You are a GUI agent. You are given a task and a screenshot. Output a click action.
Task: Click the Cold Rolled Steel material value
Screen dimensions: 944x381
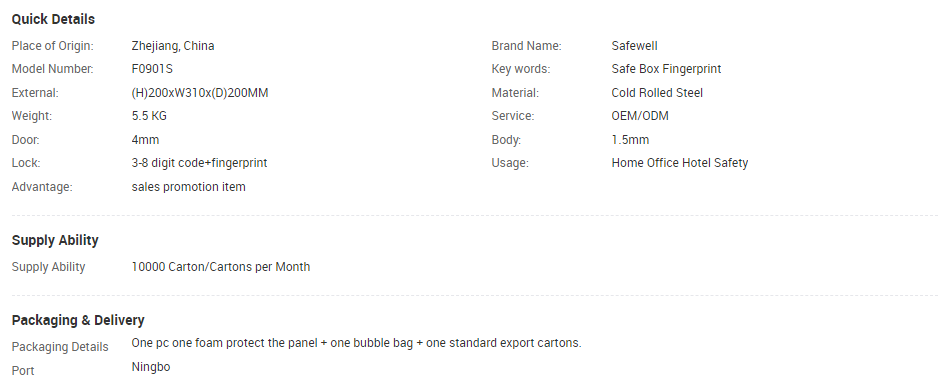click(x=657, y=93)
